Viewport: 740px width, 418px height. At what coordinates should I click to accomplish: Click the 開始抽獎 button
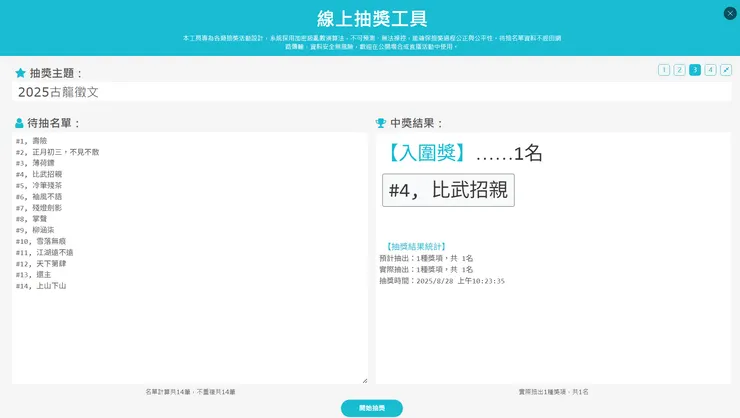pyautogui.click(x=372, y=408)
